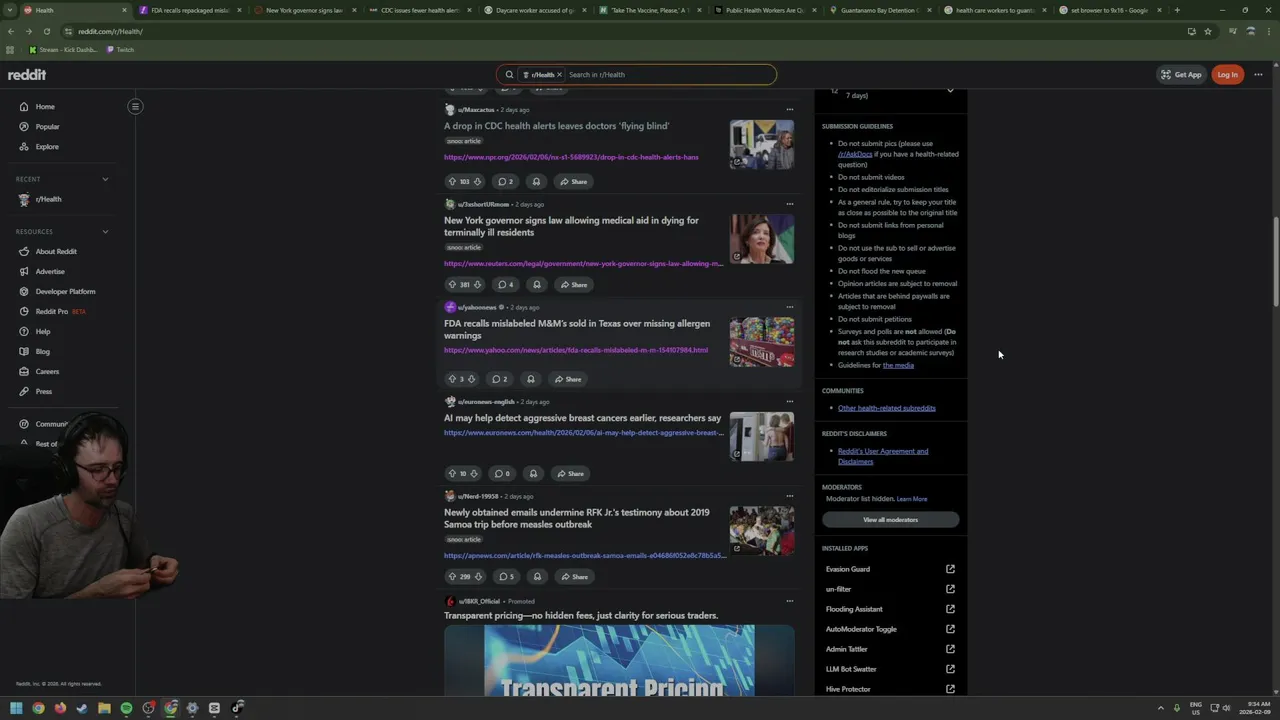
Task: Open CDC health alerts thumbnail
Action: [x=762, y=144]
